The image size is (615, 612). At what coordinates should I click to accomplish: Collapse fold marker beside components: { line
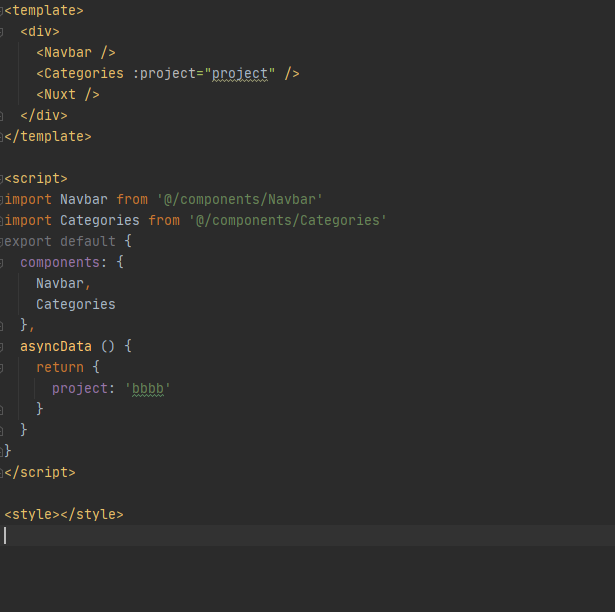click(1, 263)
